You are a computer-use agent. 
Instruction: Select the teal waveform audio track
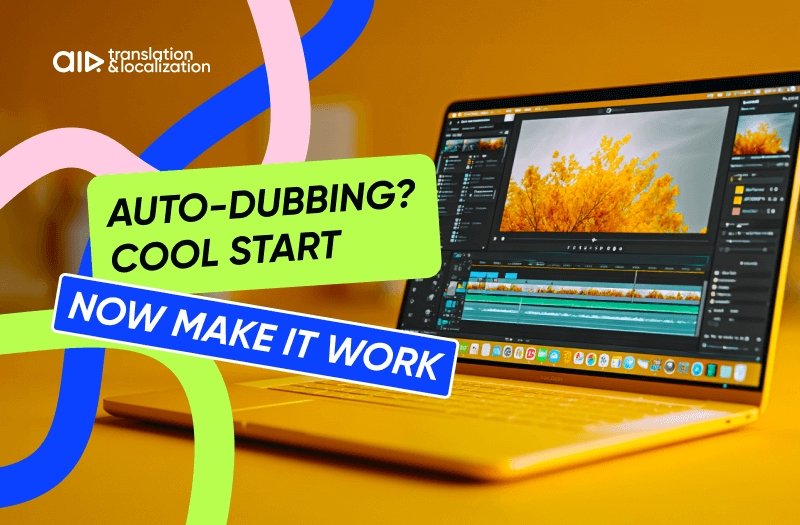click(x=581, y=321)
